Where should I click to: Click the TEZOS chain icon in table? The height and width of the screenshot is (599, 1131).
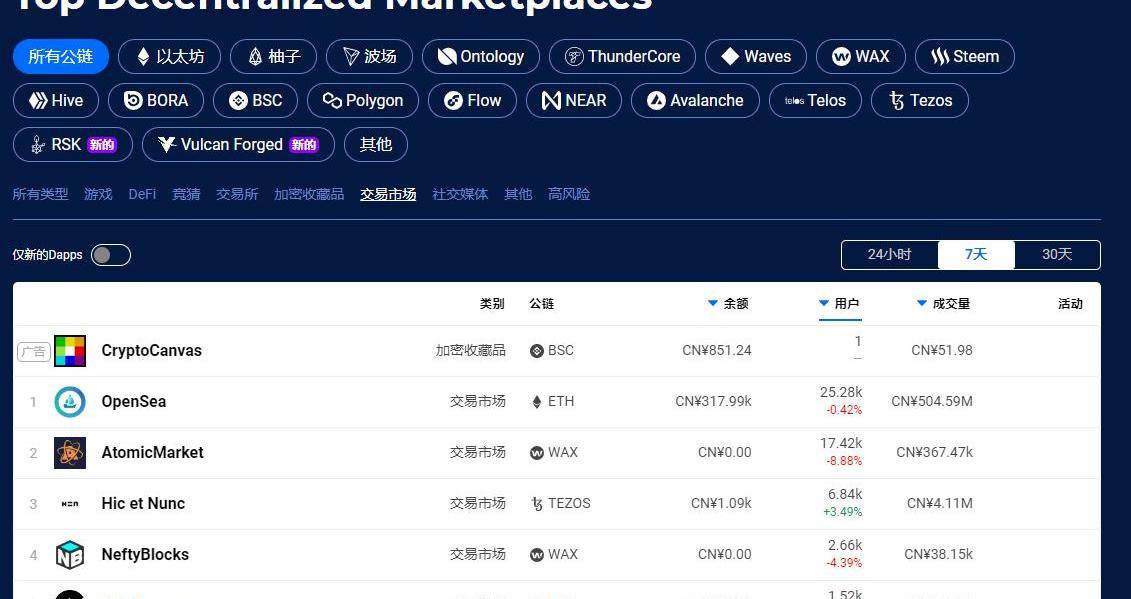(x=537, y=504)
